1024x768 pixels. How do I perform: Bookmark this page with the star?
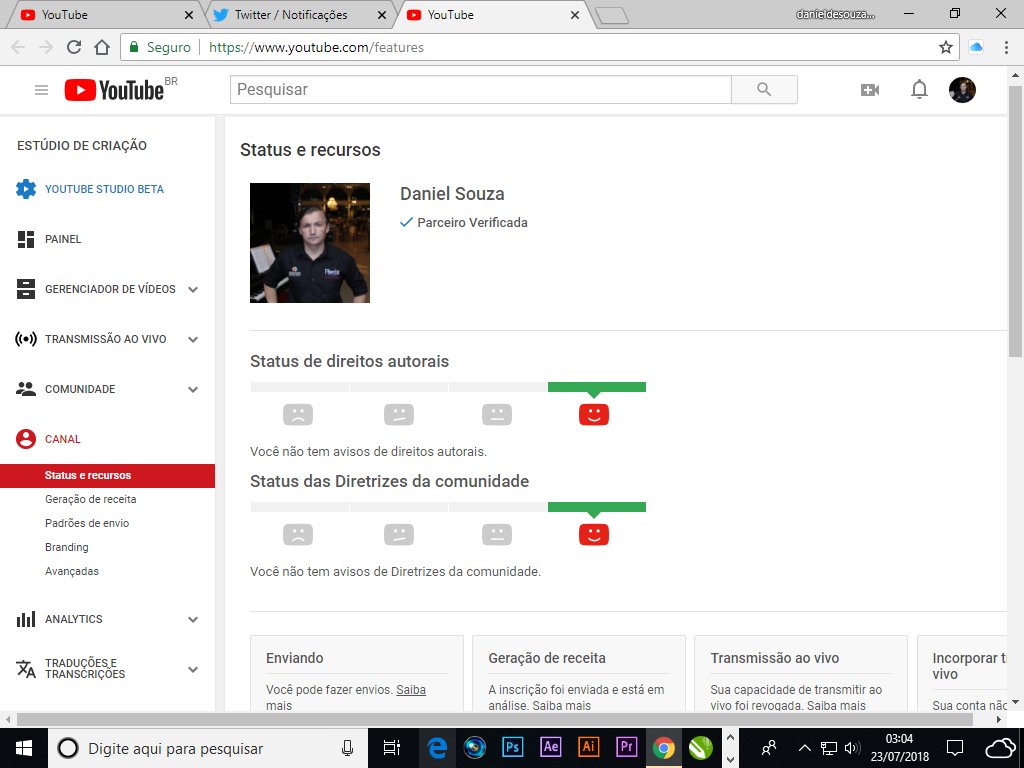click(x=946, y=47)
